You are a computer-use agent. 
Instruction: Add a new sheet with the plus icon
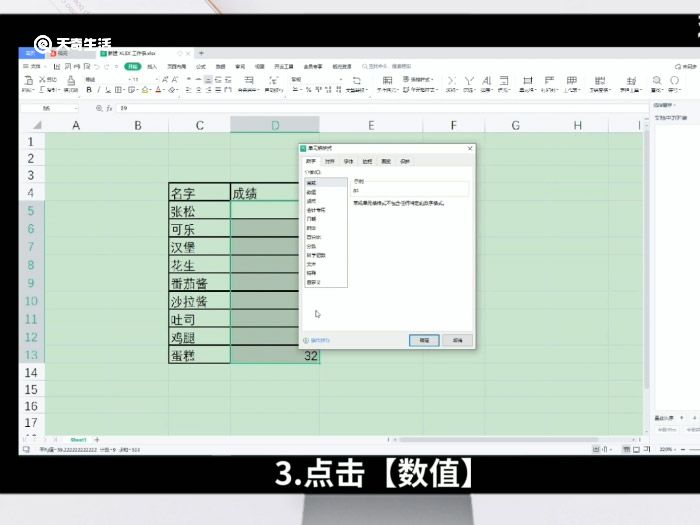tap(97, 440)
